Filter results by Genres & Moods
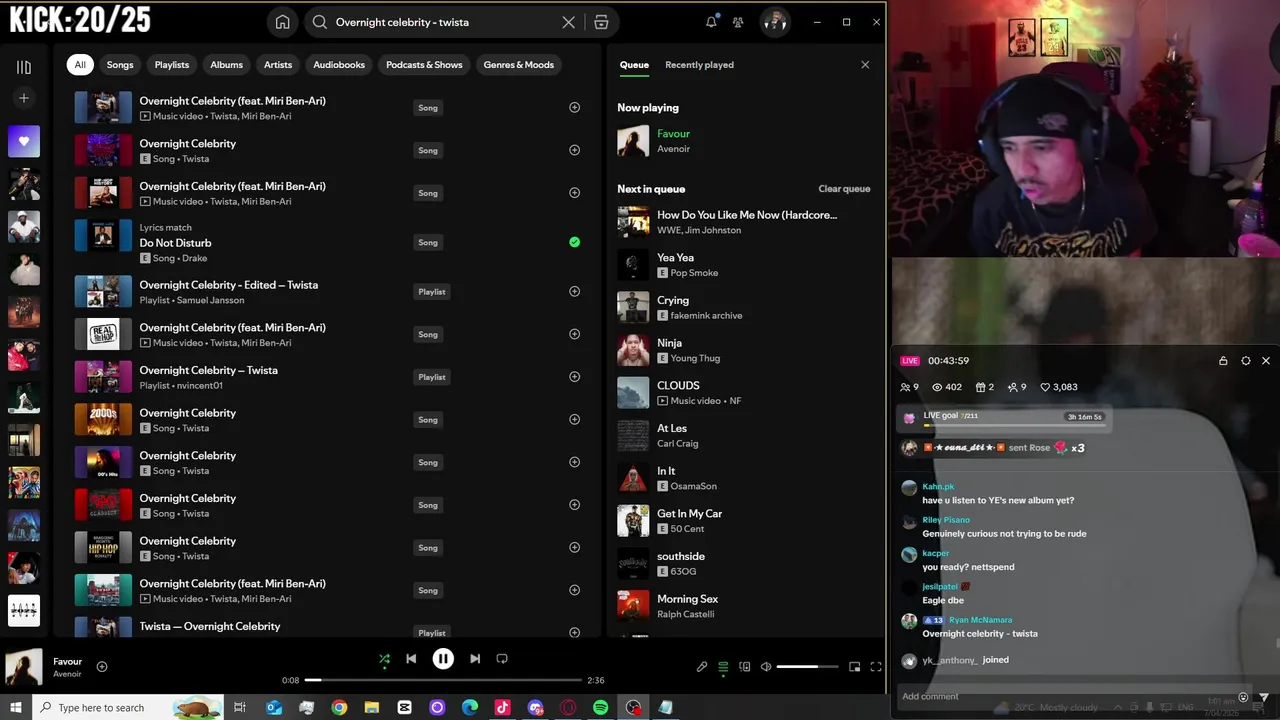Image resolution: width=1280 pixels, height=720 pixels. 518,65
